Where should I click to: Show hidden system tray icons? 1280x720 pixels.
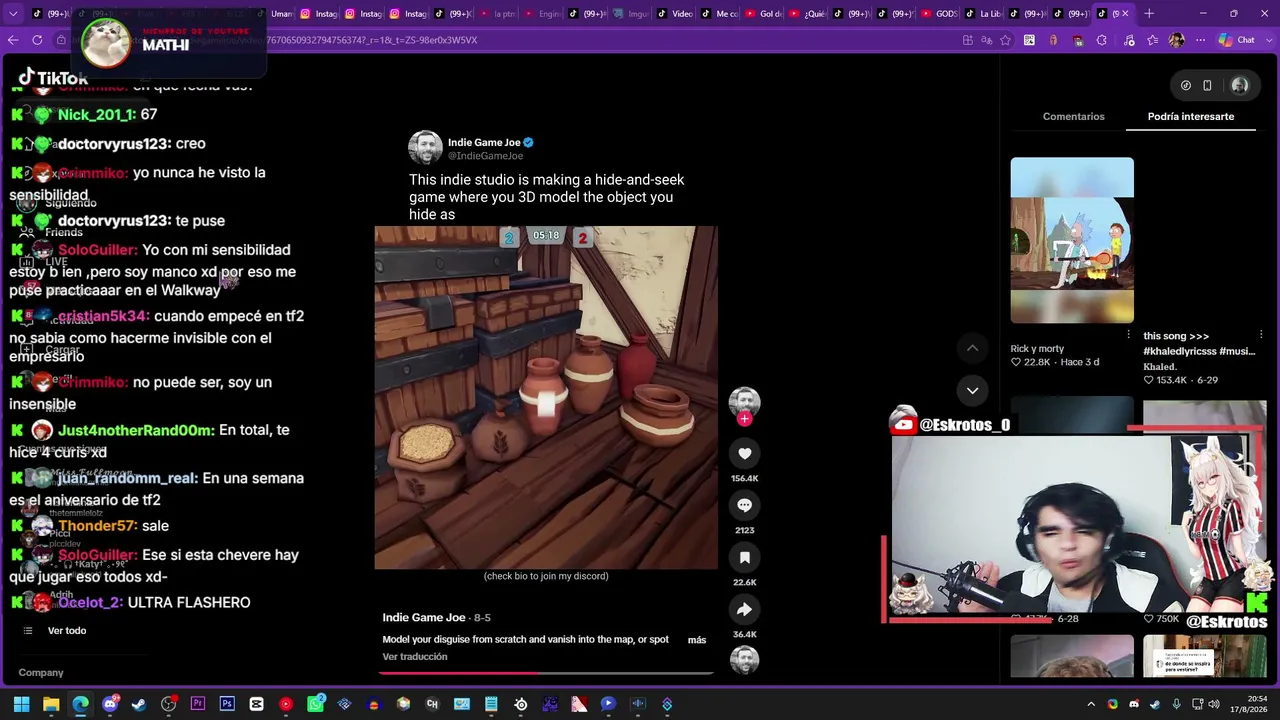click(x=1091, y=704)
